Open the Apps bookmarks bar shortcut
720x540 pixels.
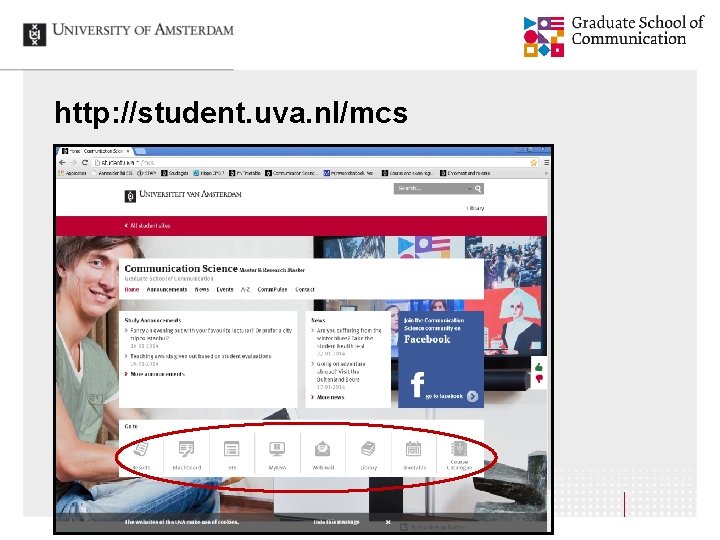[x=72, y=173]
